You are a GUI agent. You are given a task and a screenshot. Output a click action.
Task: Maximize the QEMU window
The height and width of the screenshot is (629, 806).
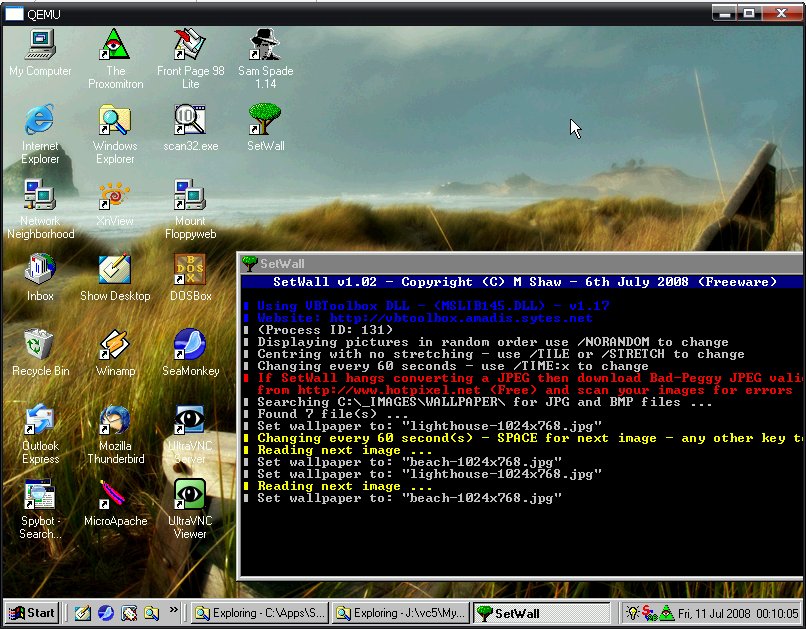(x=749, y=13)
